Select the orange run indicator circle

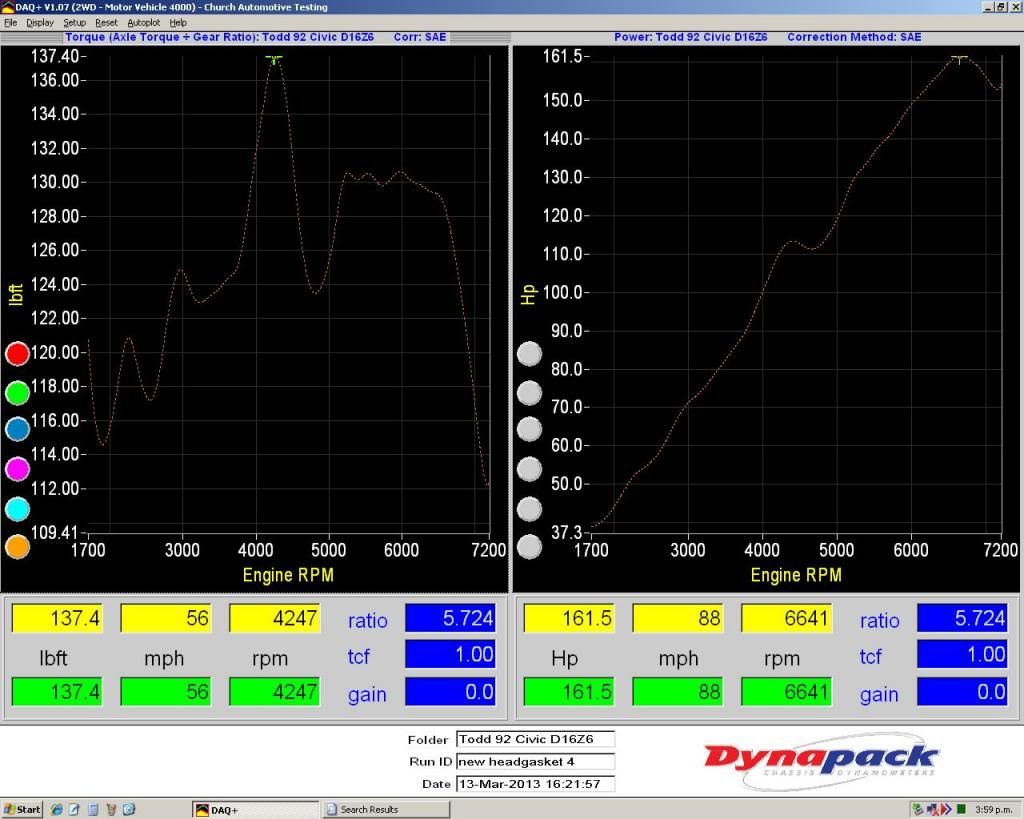(x=17, y=547)
